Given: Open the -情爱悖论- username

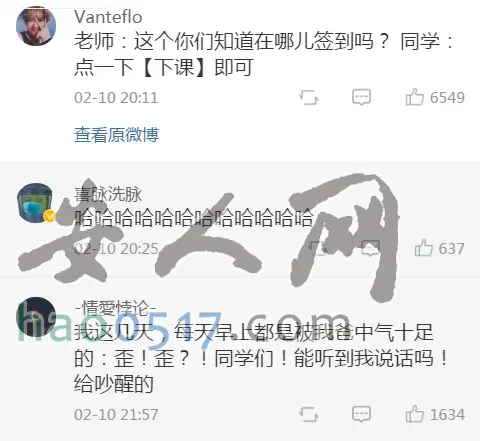Looking at the screenshot, I should click(x=115, y=308).
